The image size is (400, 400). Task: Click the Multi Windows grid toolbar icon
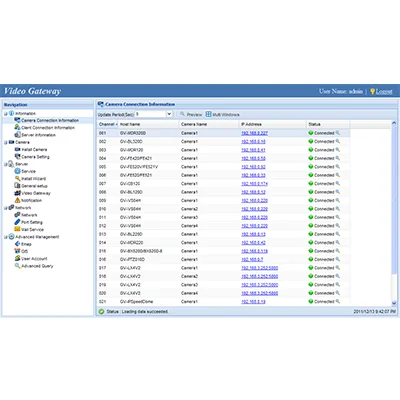click(x=208, y=114)
